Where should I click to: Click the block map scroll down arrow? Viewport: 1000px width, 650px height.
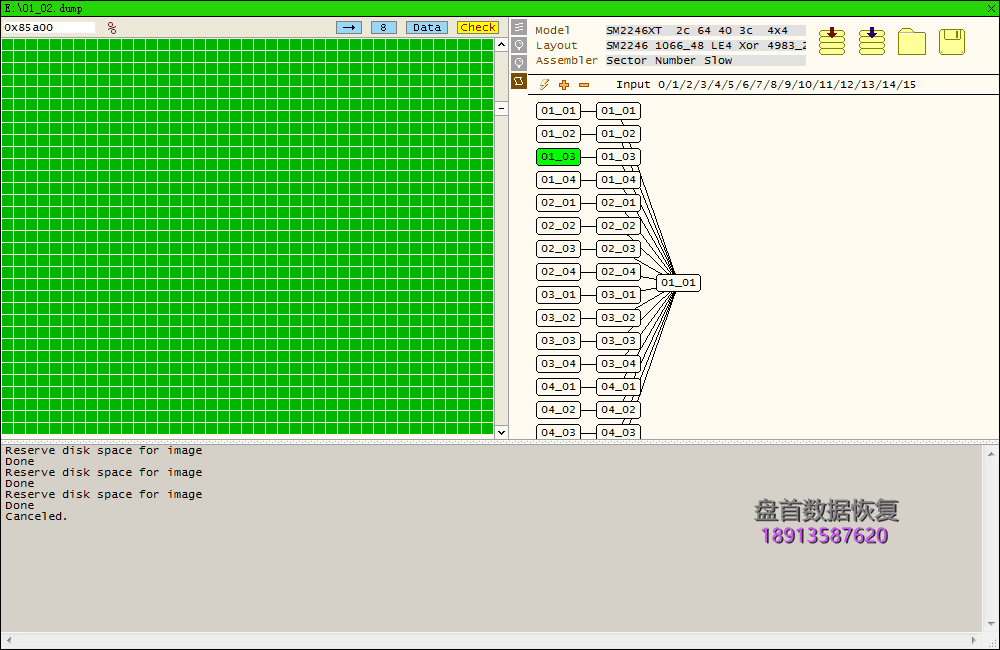click(x=501, y=432)
